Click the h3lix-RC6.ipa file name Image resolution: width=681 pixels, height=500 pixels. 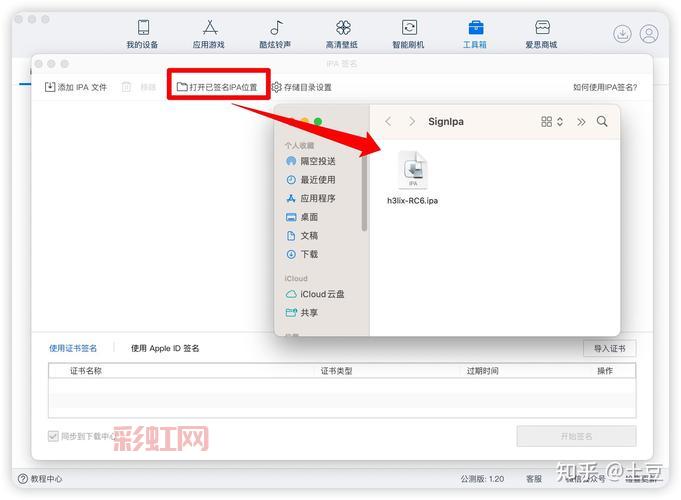413,201
